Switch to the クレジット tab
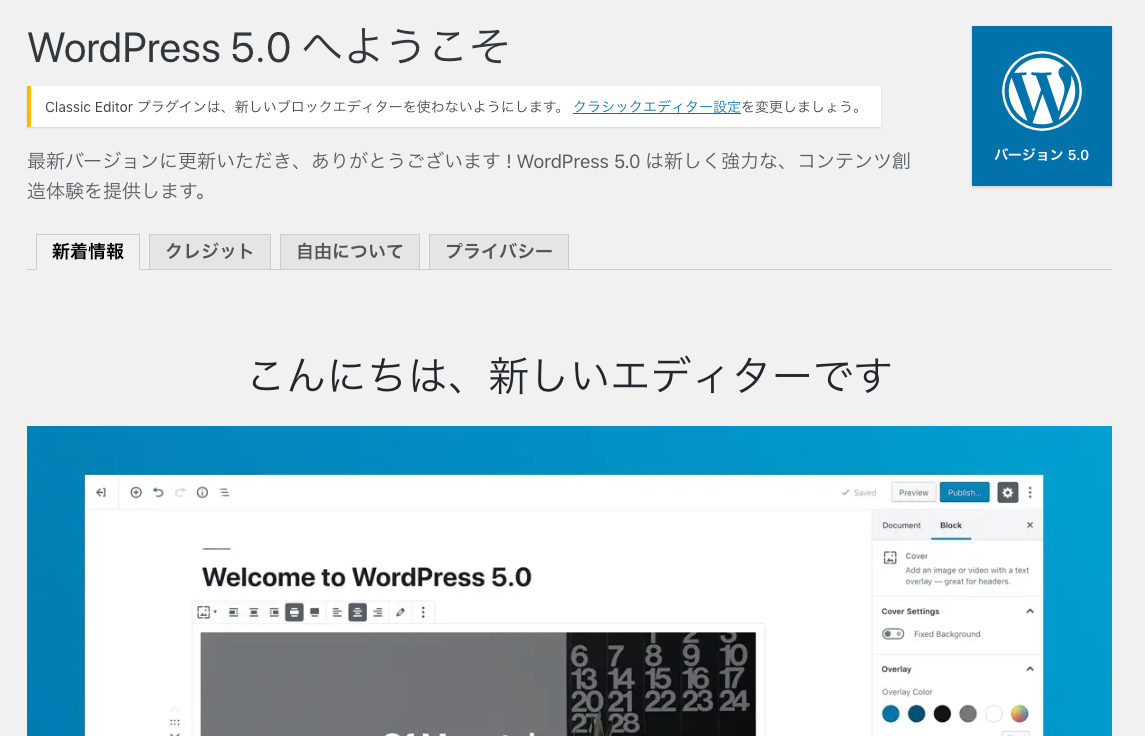The height and width of the screenshot is (736, 1145). 209,251
